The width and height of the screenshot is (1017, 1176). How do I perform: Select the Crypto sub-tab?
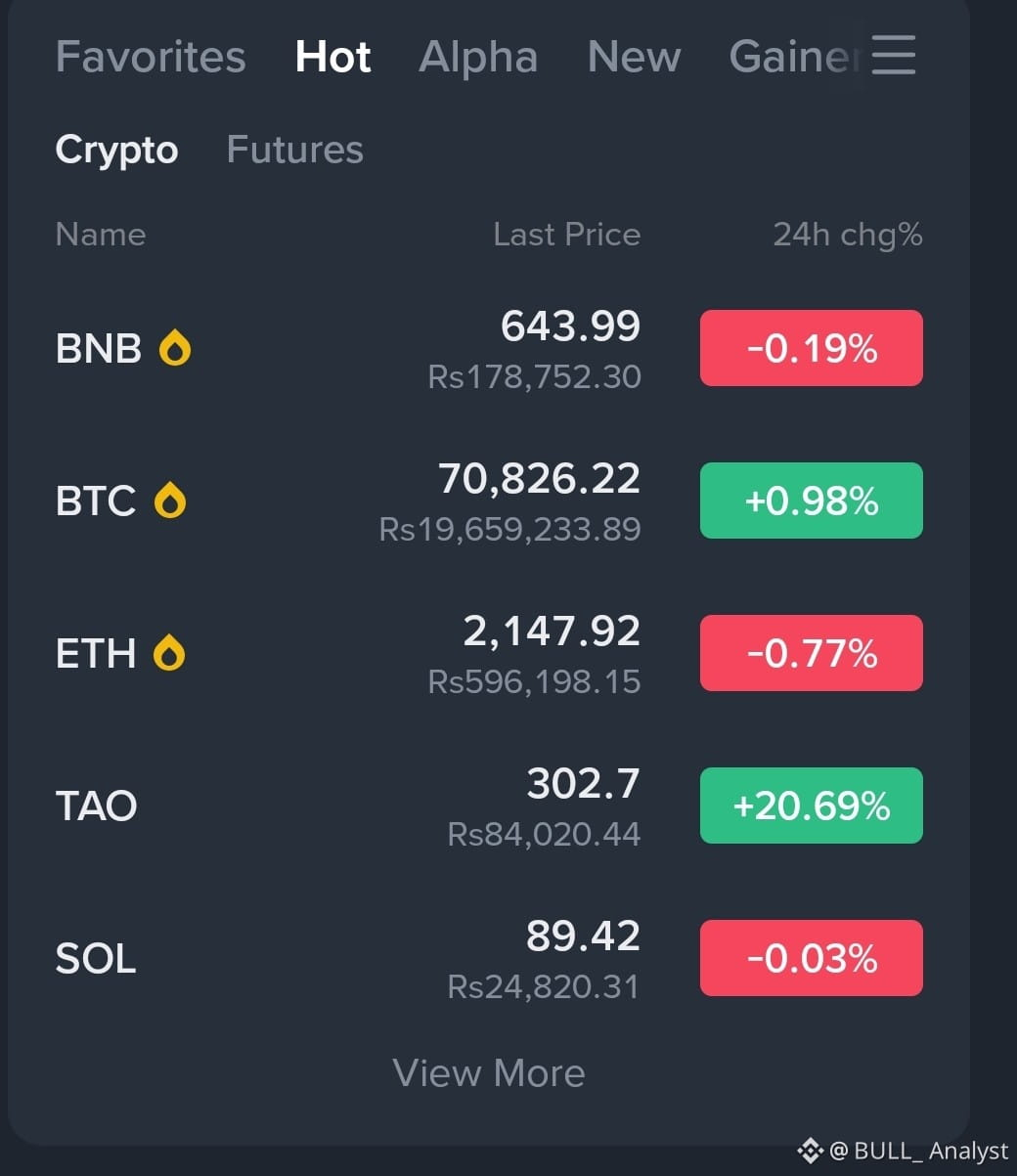tap(116, 151)
